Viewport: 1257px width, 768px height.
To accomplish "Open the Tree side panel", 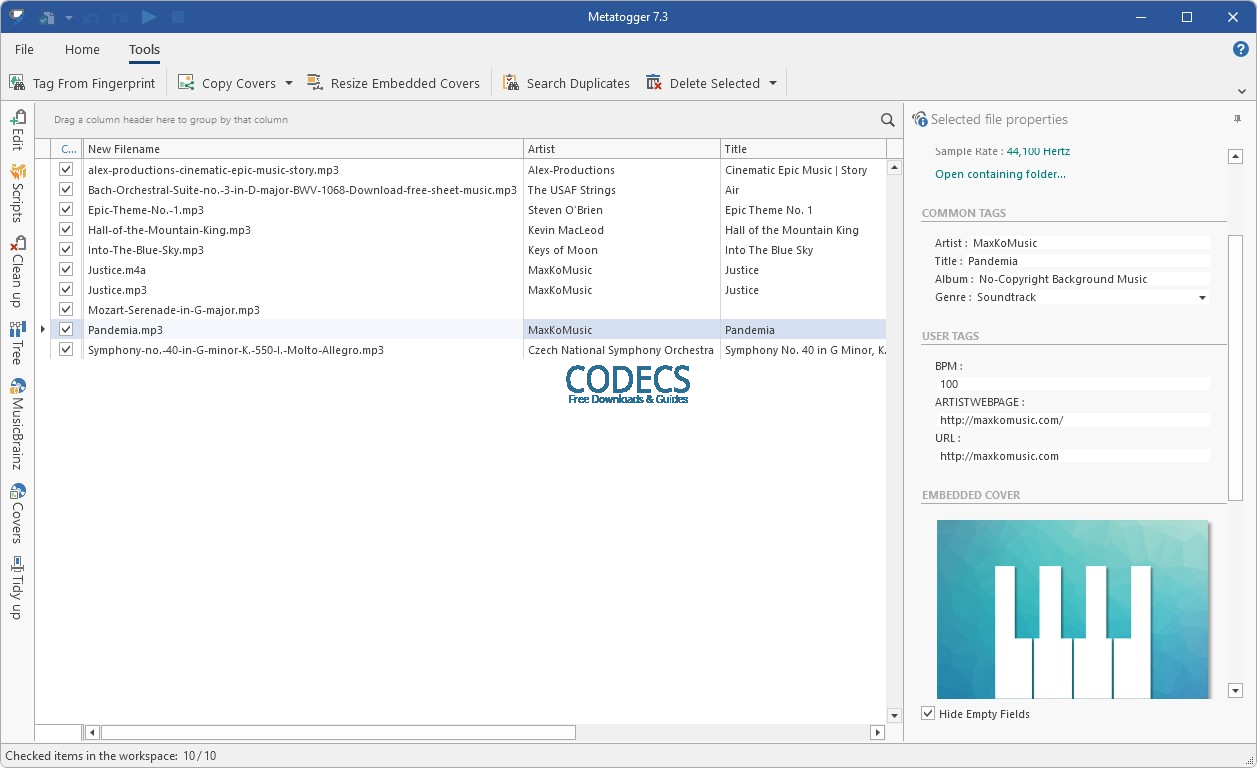I will click(17, 343).
